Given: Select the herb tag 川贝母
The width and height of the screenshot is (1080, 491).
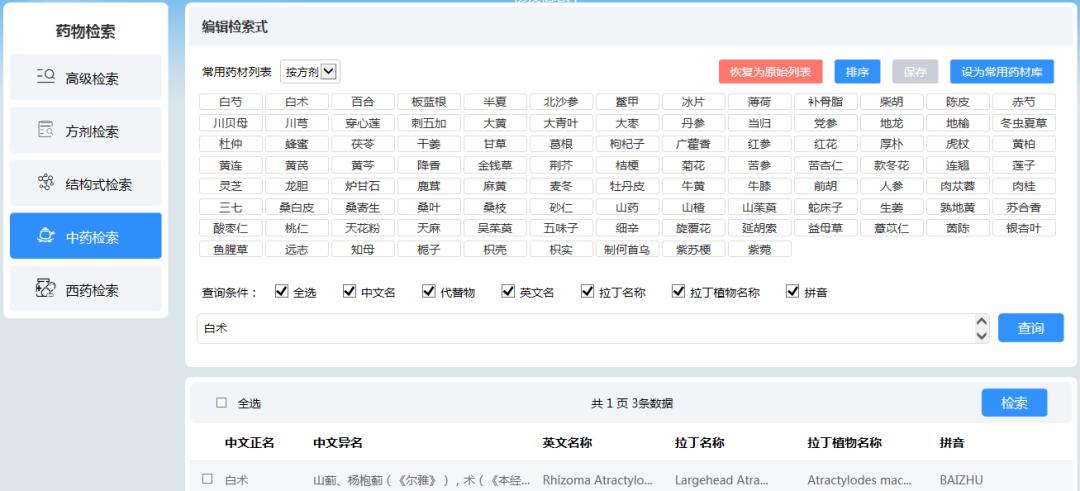Looking at the screenshot, I should click(231, 123).
